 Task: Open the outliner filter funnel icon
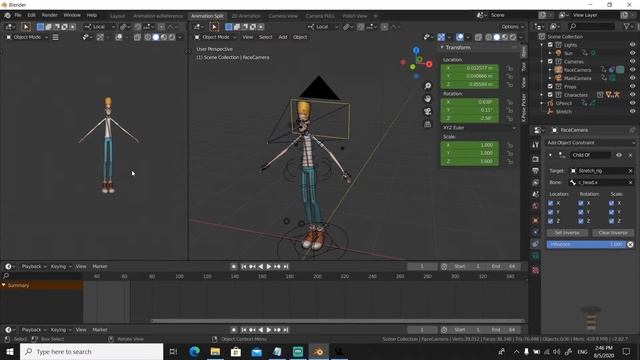pos(627,27)
